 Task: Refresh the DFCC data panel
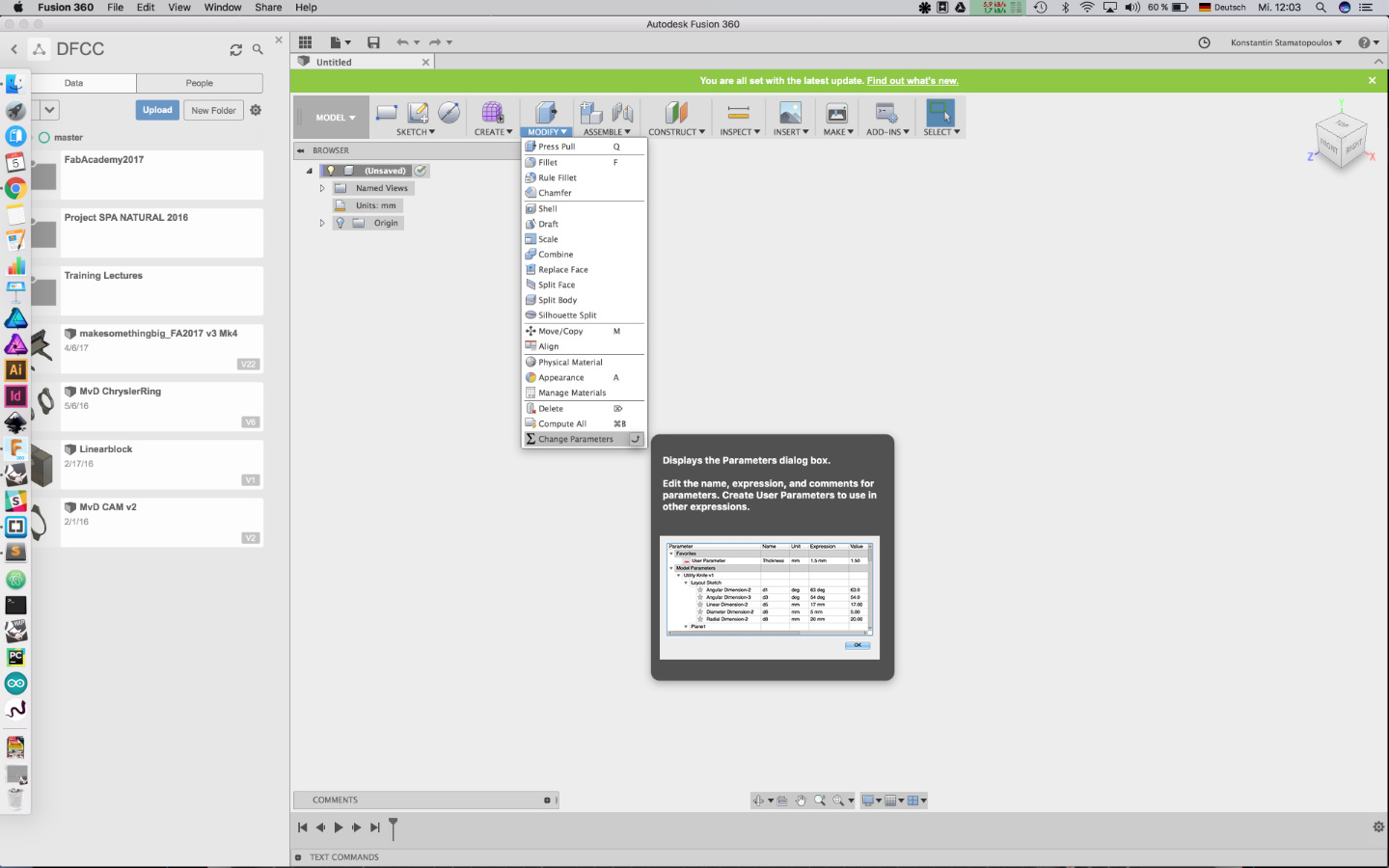coord(235,49)
